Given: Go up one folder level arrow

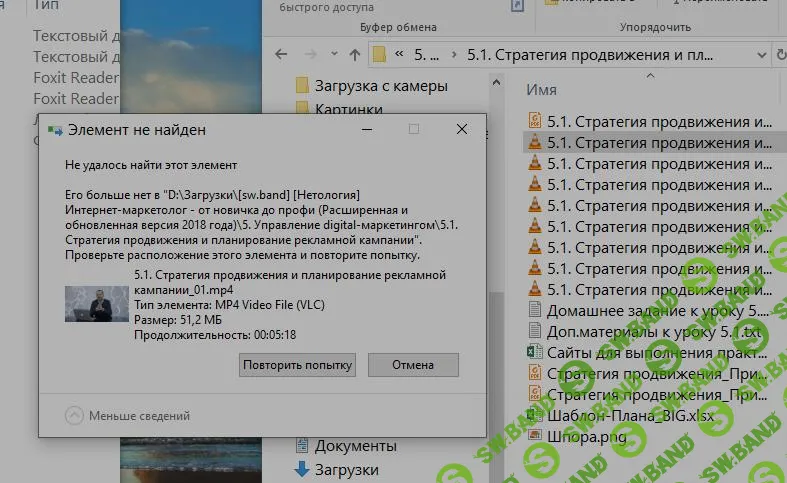Looking at the screenshot, I should click(x=355, y=54).
